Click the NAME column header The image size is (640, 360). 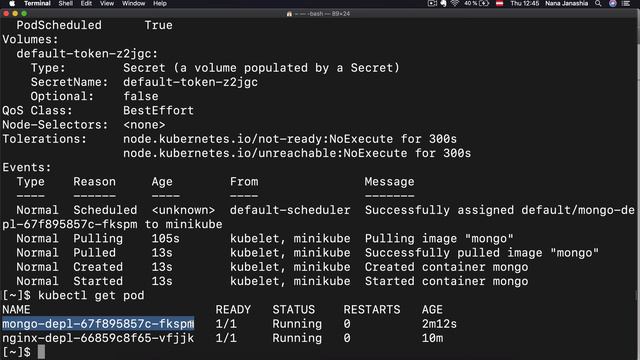(16, 309)
